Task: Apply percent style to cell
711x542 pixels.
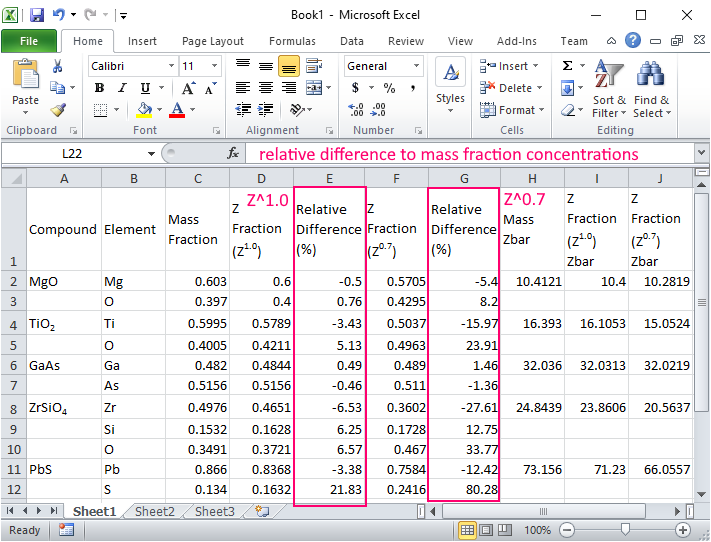Action: [x=389, y=88]
